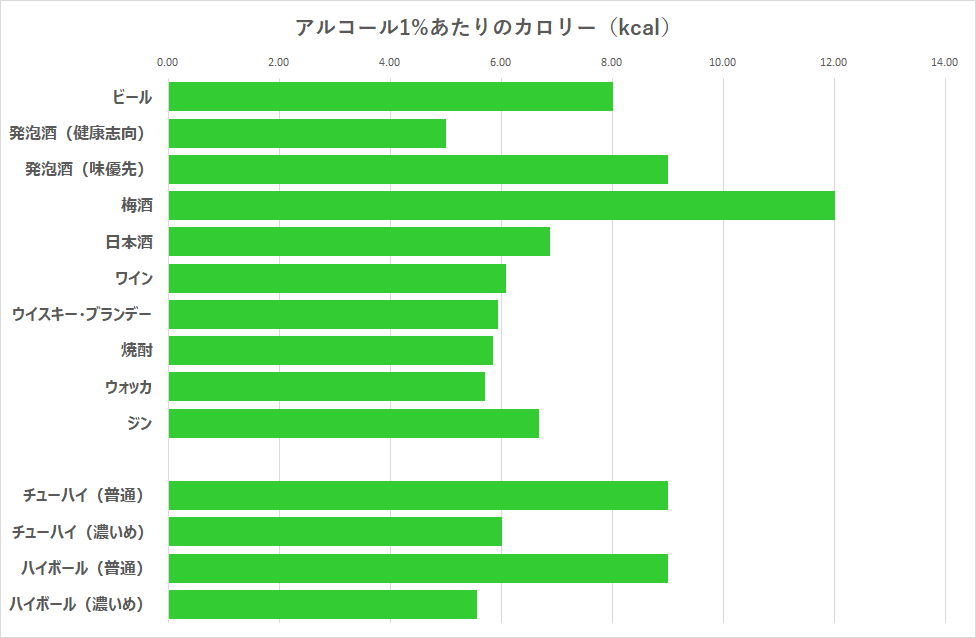
Task: Click the 発泡酒（健康志向） bar
Action: pos(307,133)
